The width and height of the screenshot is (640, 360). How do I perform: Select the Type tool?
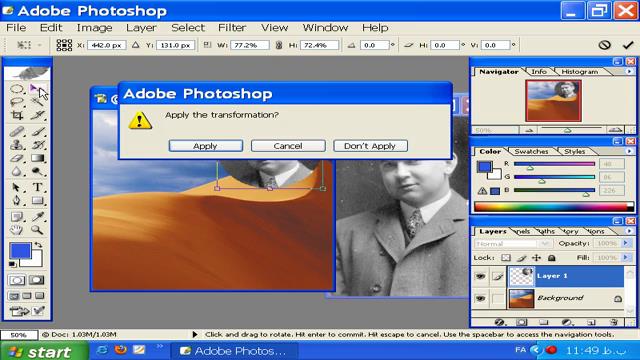pos(37,187)
